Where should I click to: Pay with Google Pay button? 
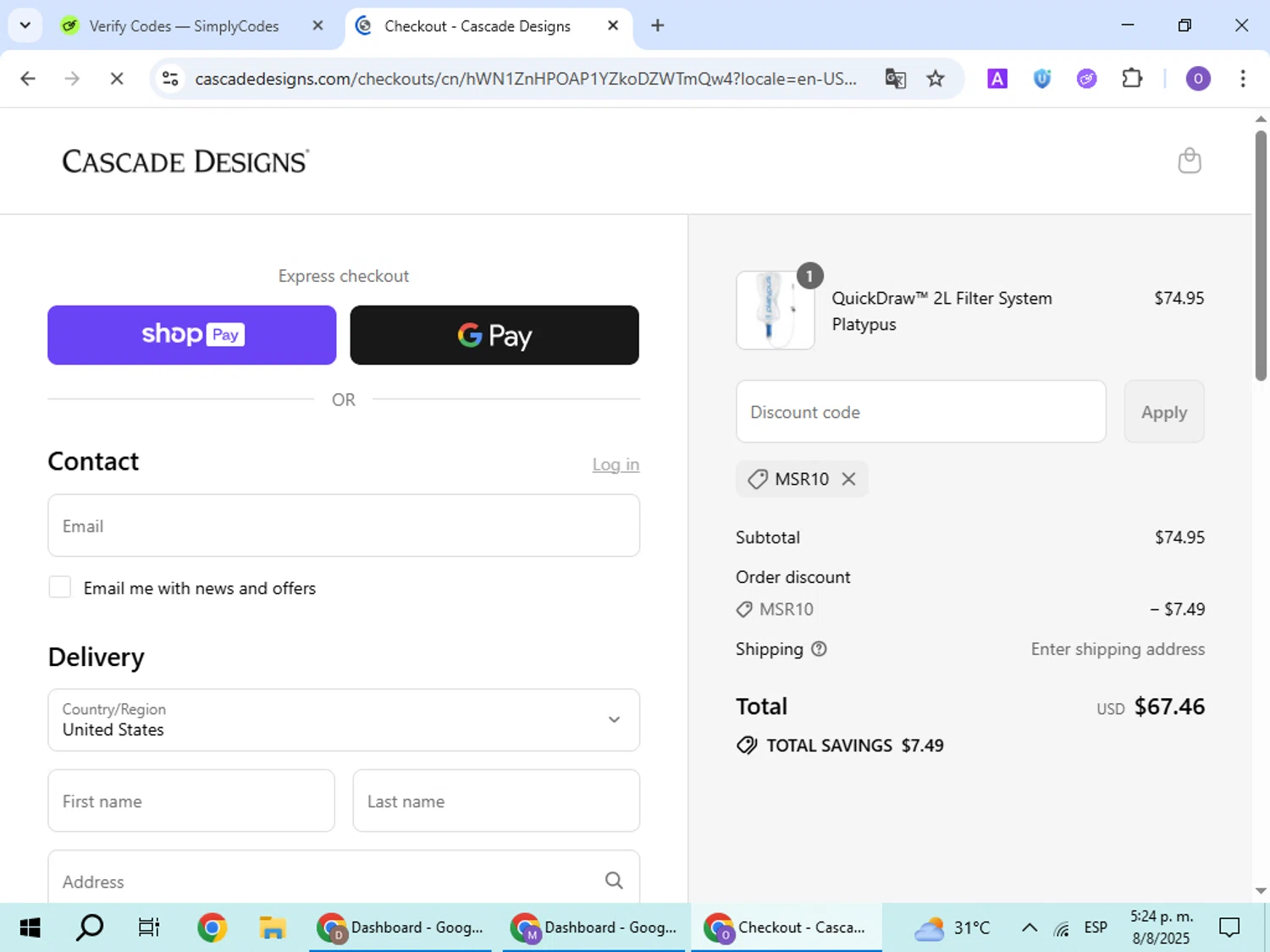point(494,335)
